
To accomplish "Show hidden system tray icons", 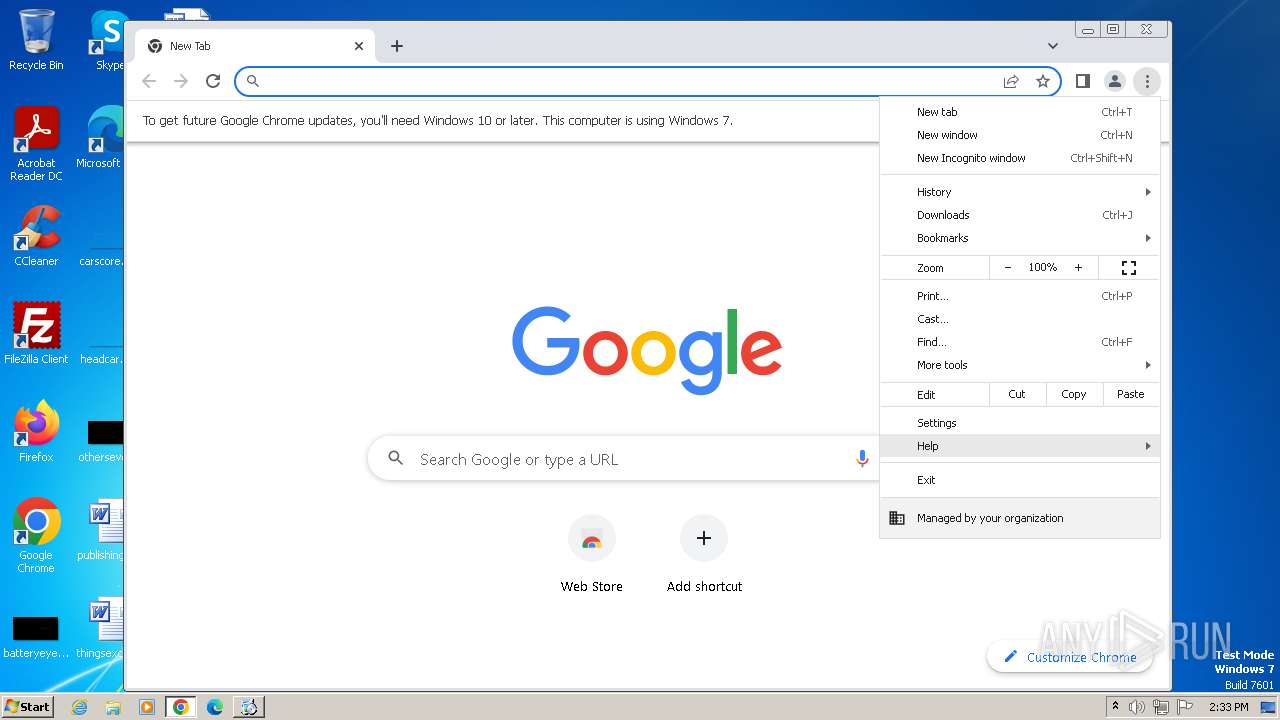I will click(1115, 706).
